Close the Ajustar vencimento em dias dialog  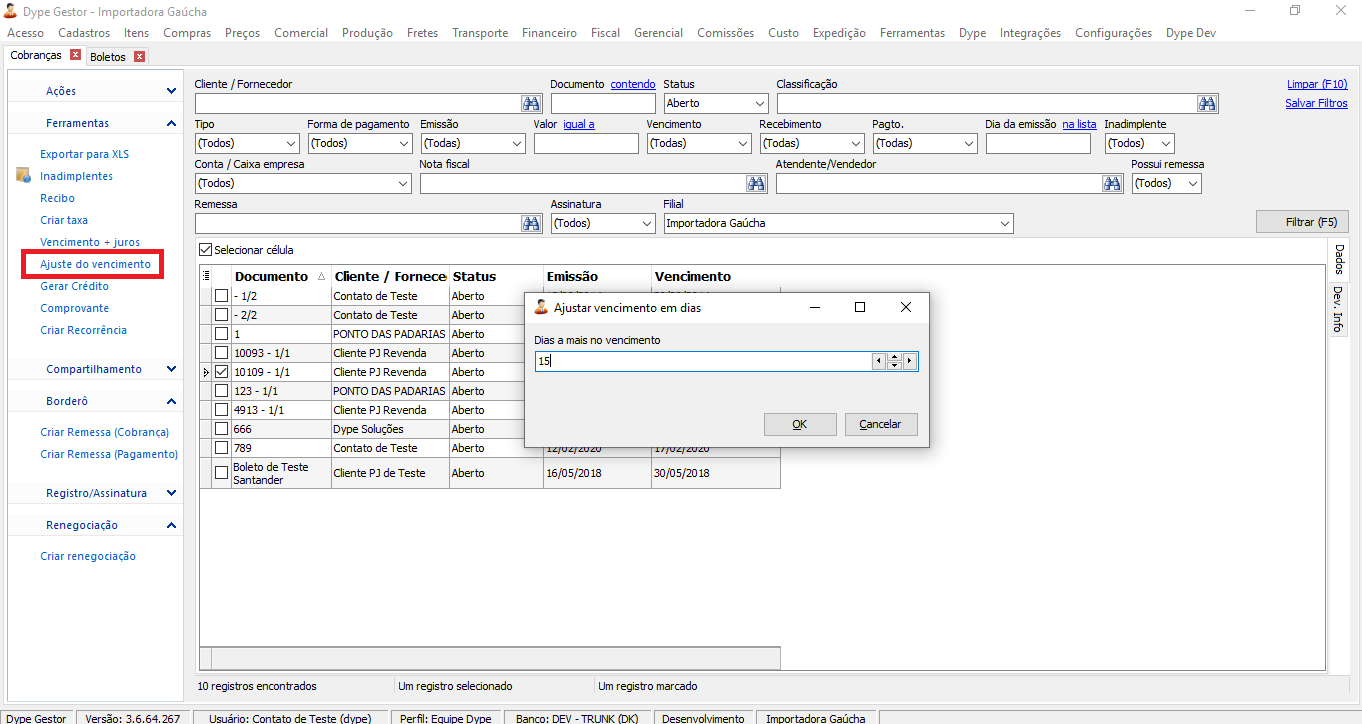click(x=906, y=307)
